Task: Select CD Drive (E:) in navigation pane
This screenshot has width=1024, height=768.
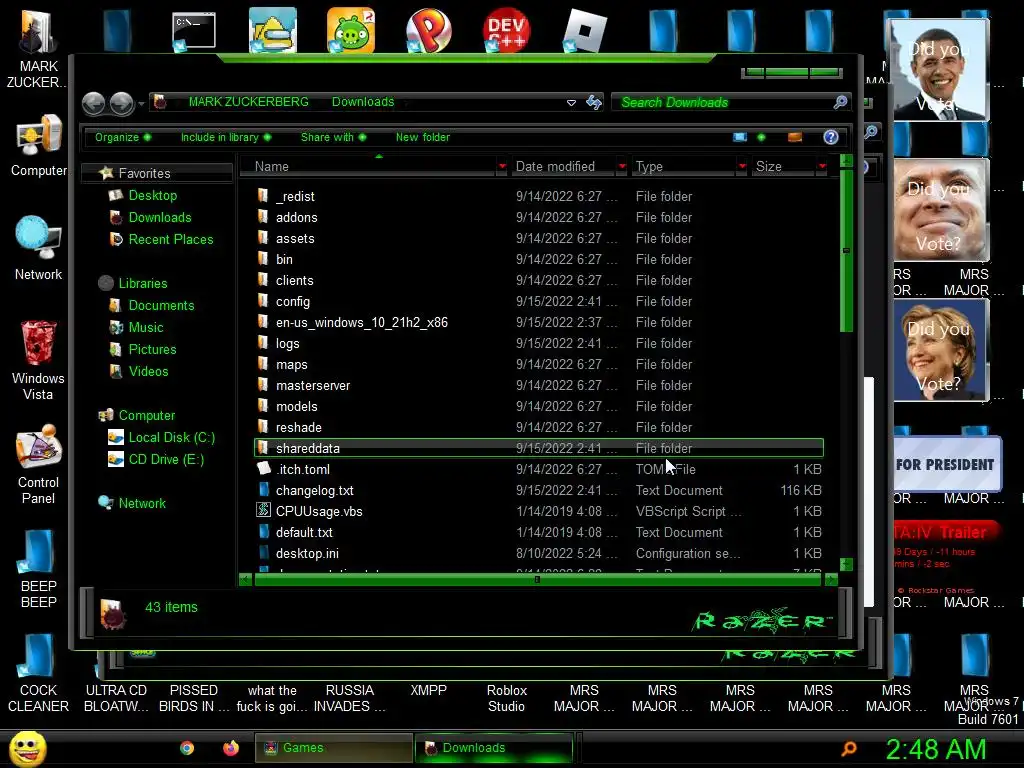Action: [x=166, y=460]
